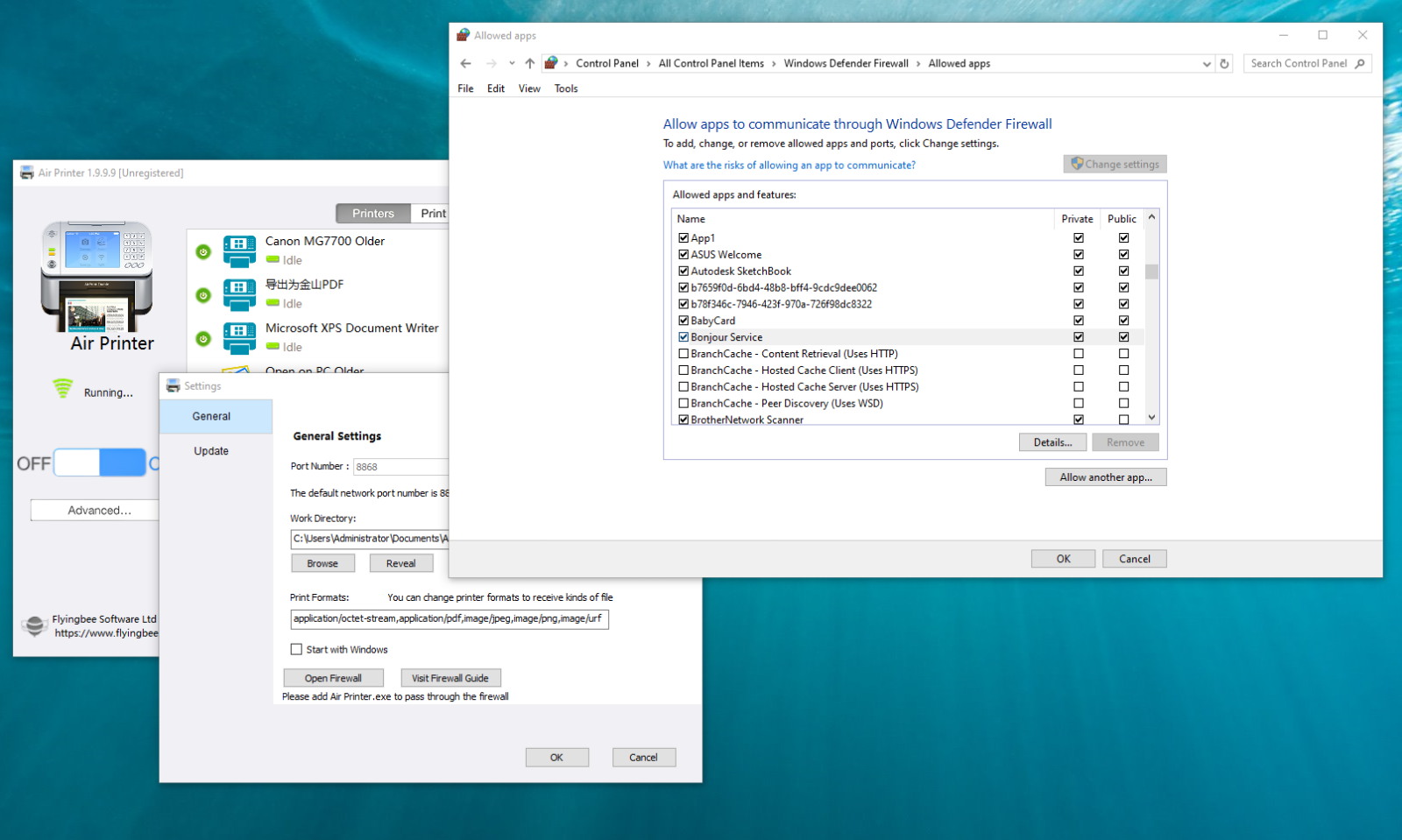This screenshot has width=1402, height=840.
Task: Open the View menu
Action: tap(529, 88)
